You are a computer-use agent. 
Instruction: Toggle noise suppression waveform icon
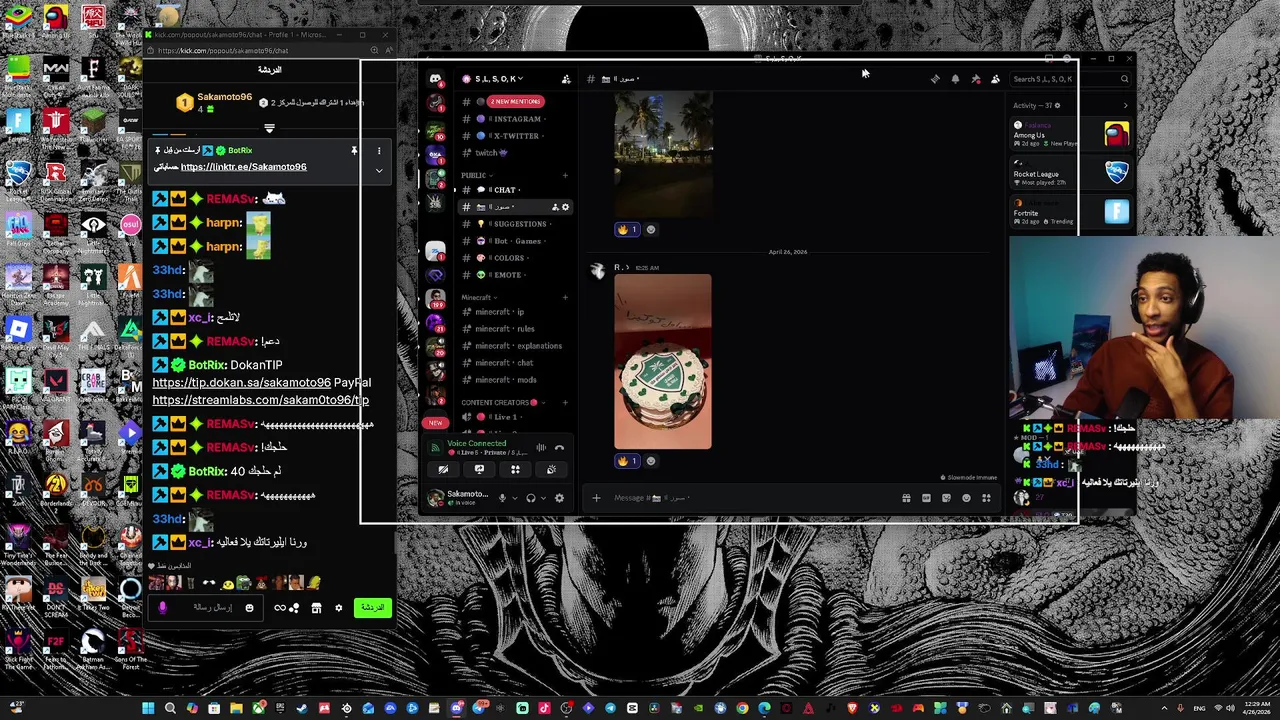coord(541,448)
